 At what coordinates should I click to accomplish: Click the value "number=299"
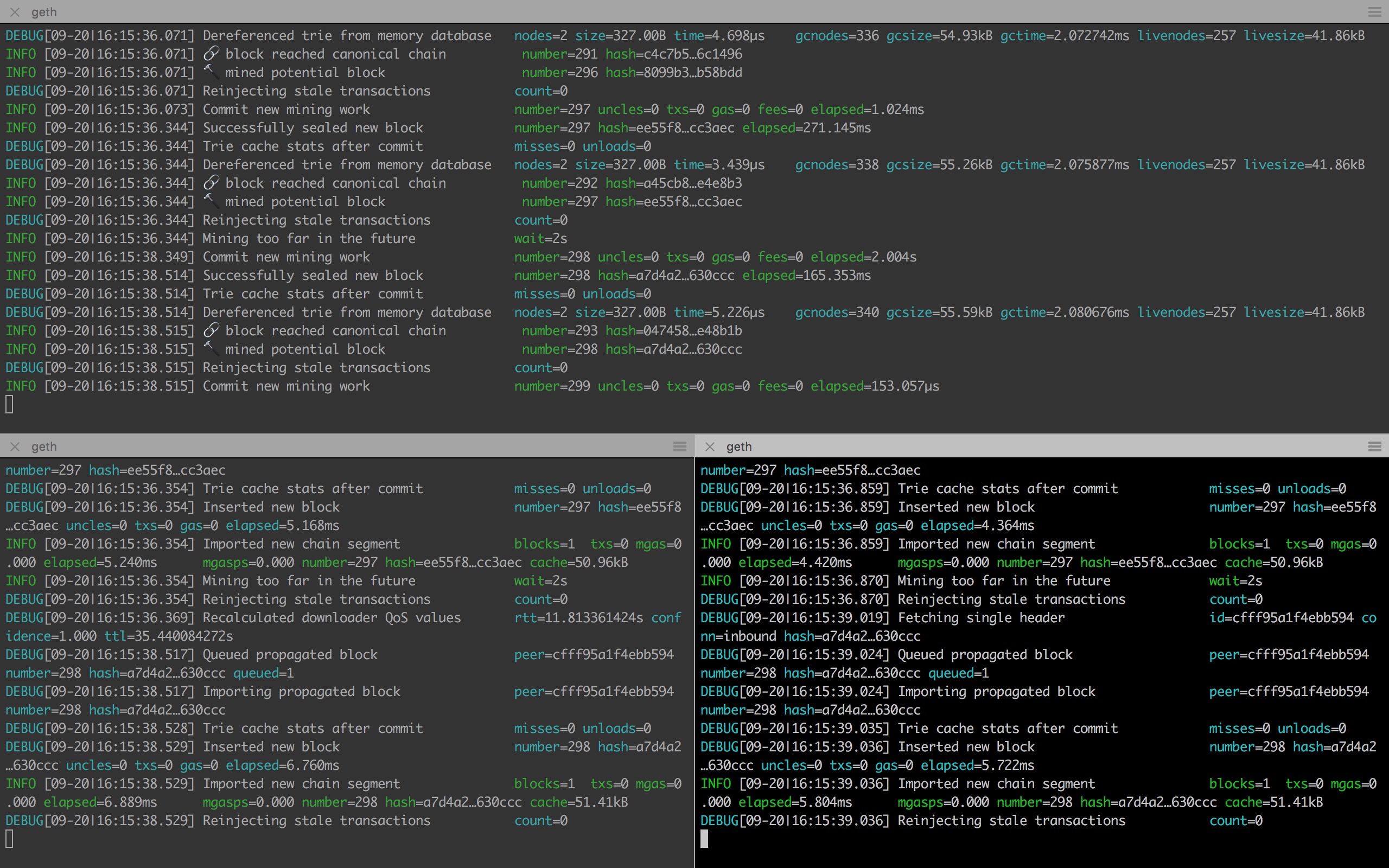(x=552, y=386)
